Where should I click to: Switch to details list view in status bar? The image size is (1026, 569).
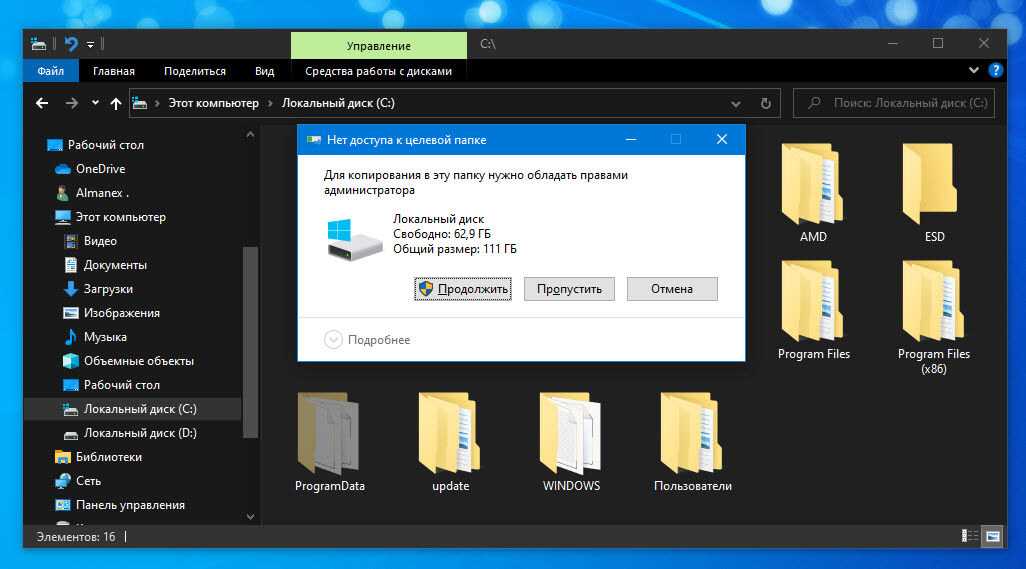point(970,537)
